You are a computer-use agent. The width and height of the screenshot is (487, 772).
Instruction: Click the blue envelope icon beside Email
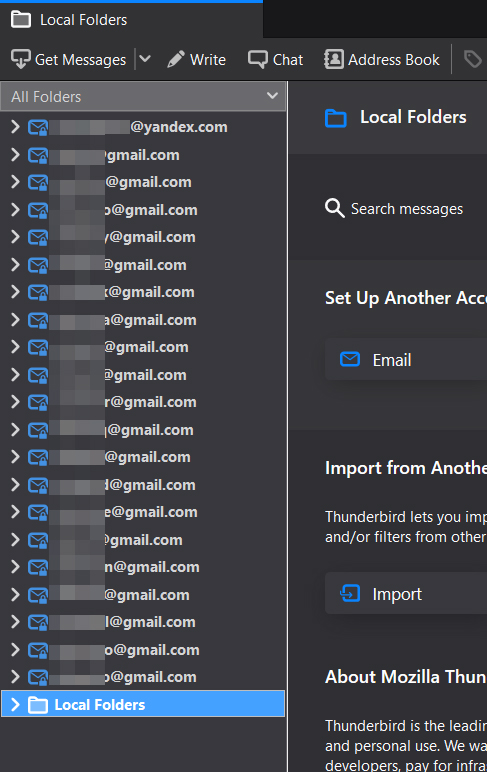pos(350,359)
